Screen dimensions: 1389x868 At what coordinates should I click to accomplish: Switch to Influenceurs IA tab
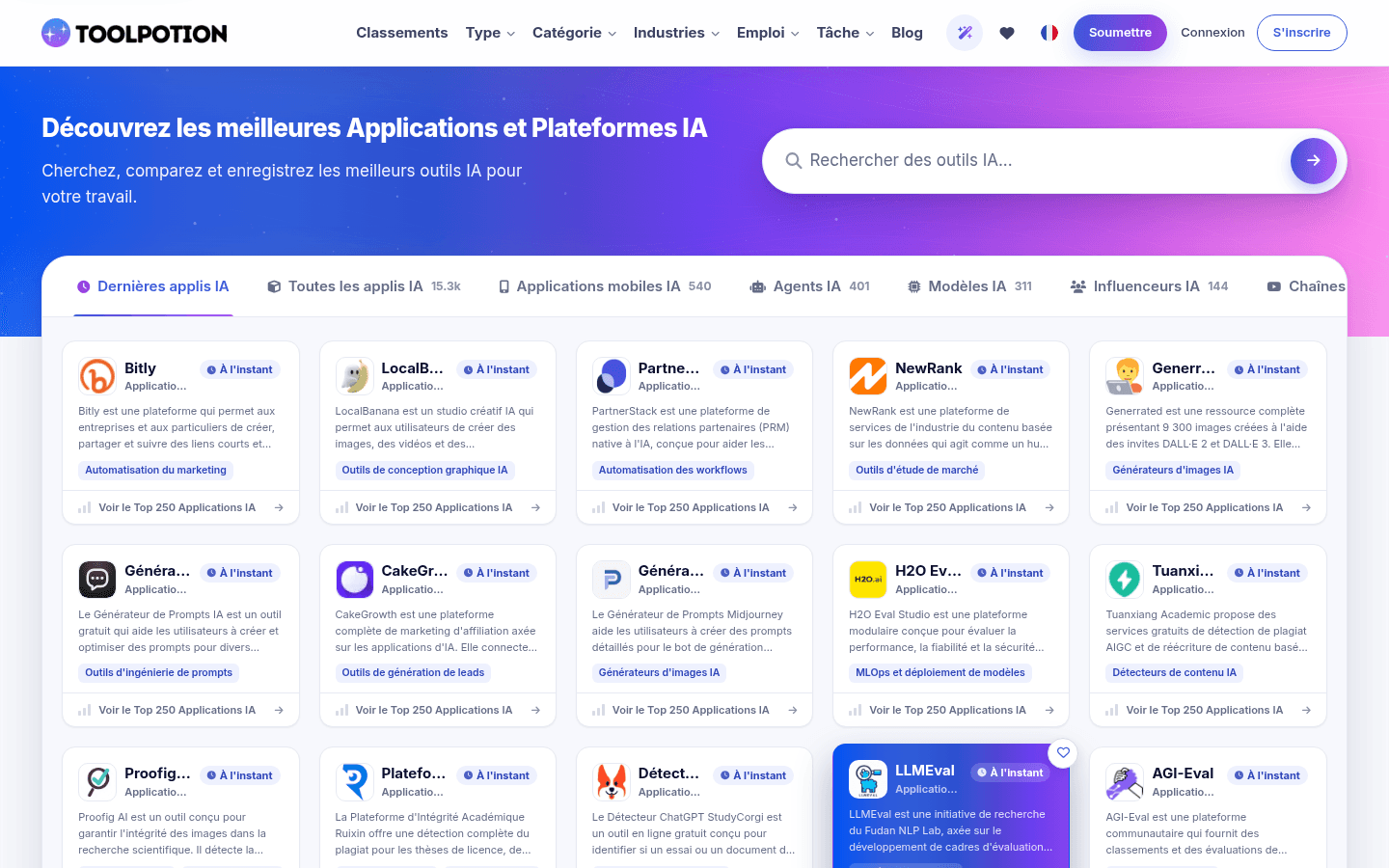1149,286
